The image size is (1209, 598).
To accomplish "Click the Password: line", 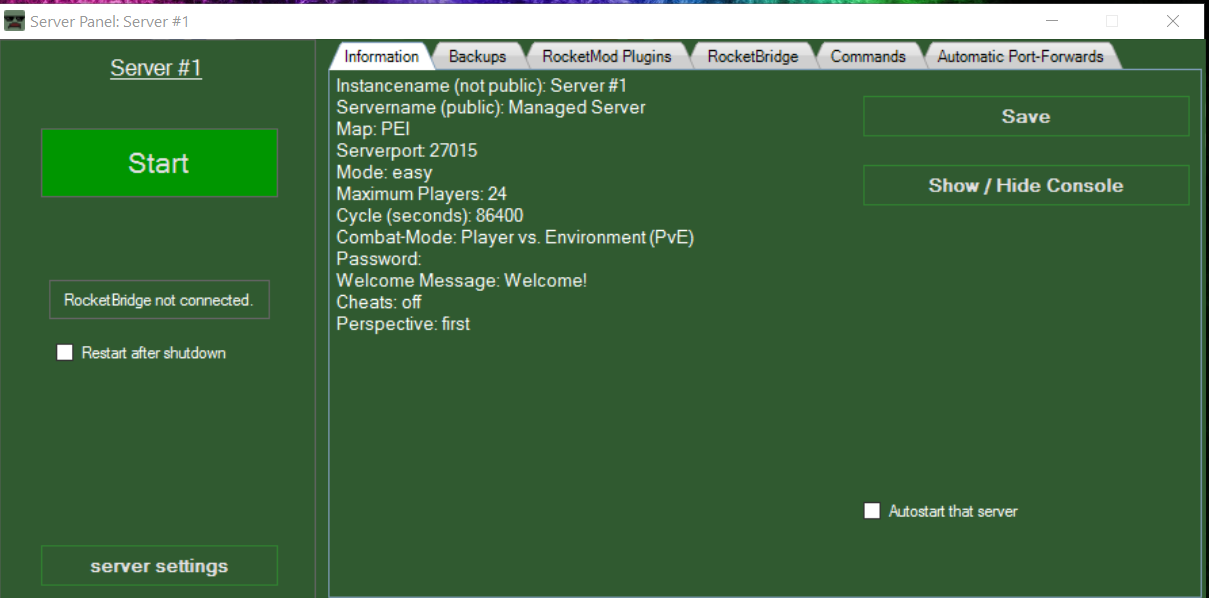I will click(x=379, y=259).
